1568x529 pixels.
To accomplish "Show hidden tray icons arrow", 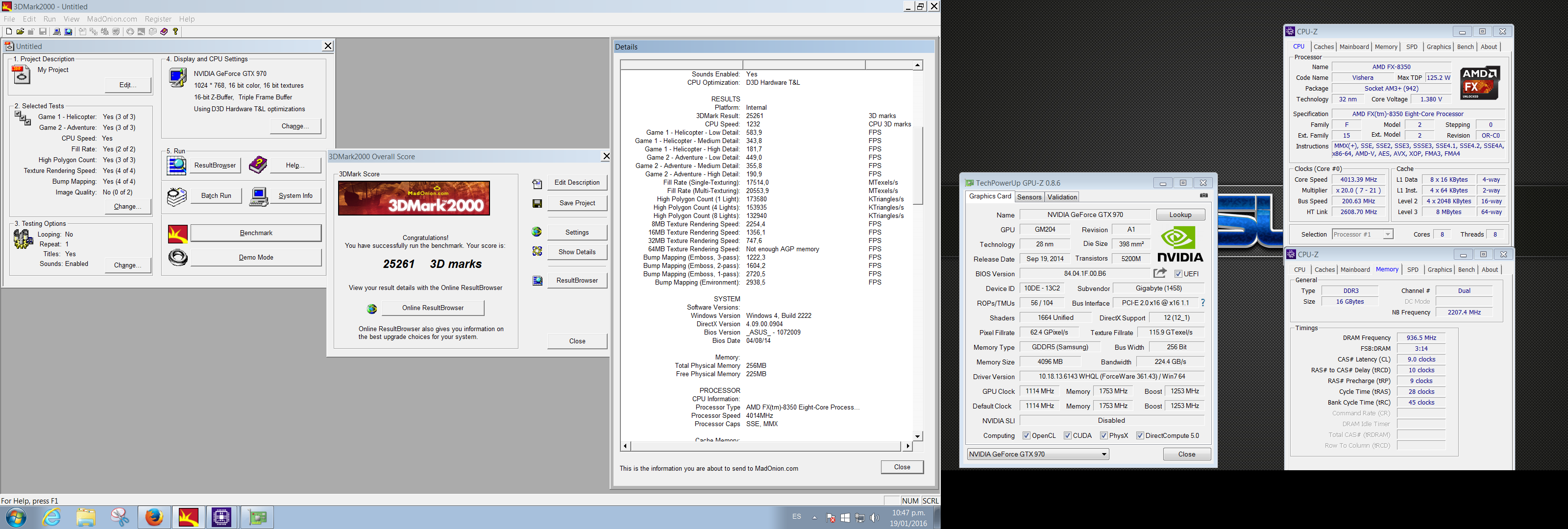I will (814, 517).
